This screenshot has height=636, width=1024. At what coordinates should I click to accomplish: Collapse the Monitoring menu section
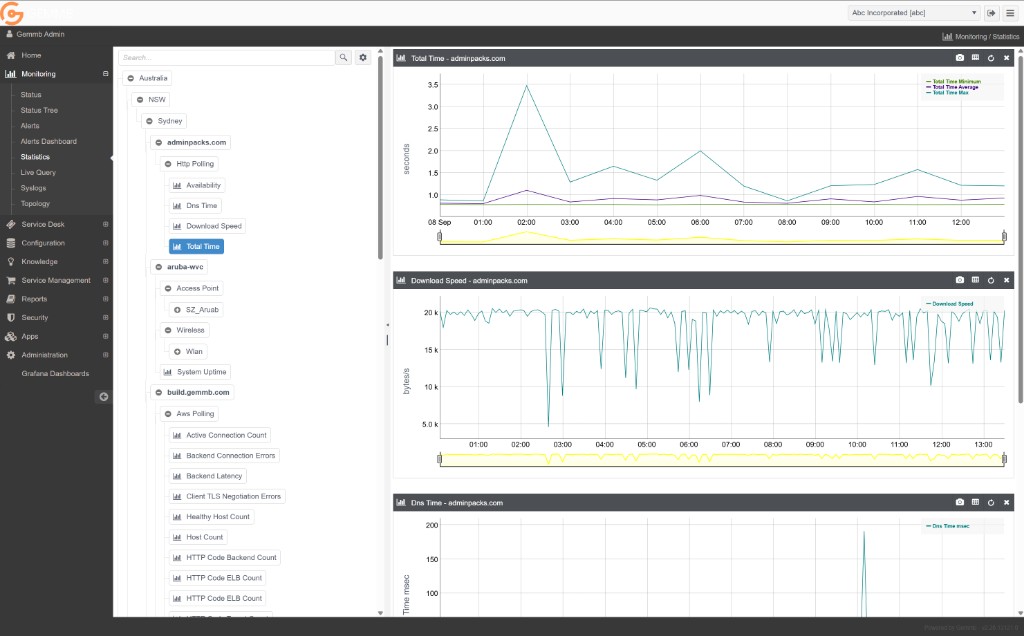105,74
